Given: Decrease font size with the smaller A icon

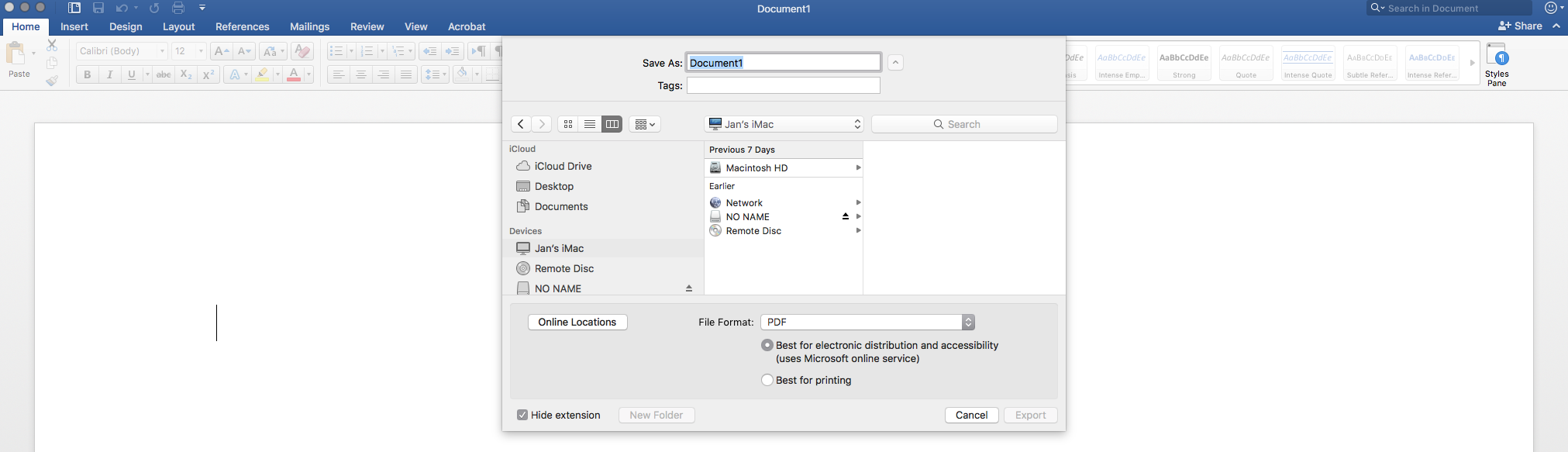Looking at the screenshot, I should pyautogui.click(x=244, y=51).
